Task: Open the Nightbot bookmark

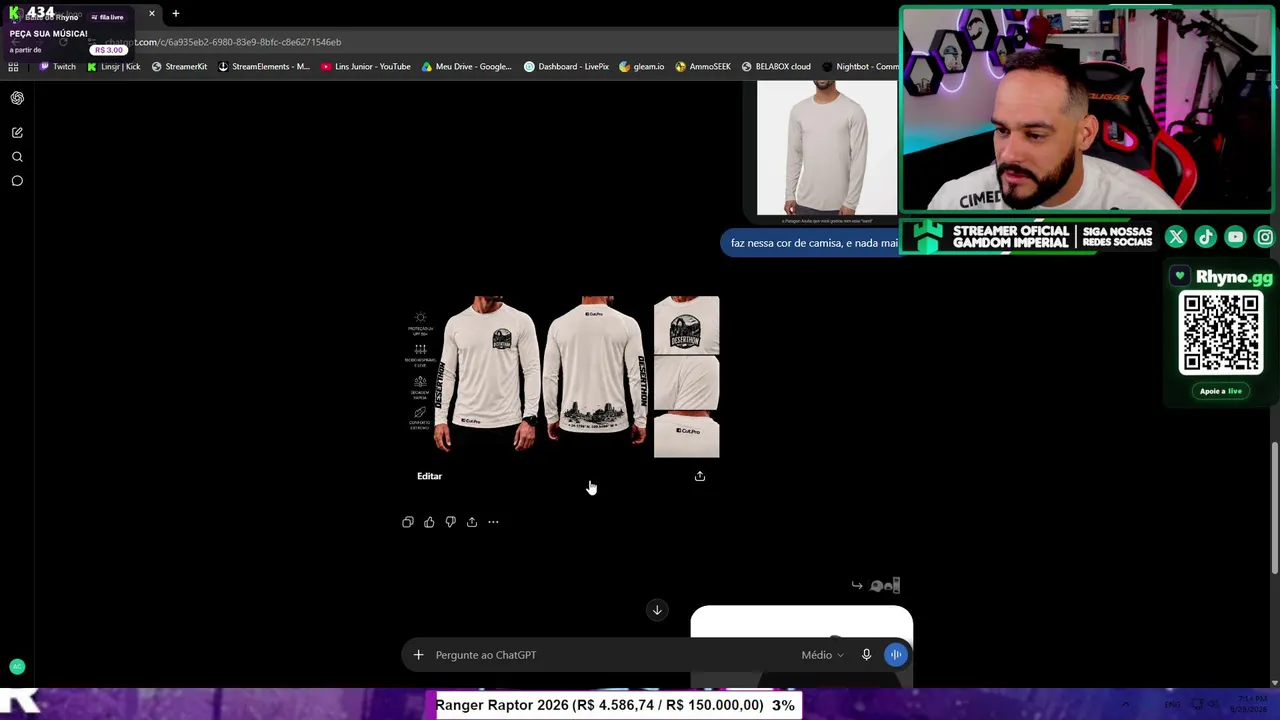Action: 859,67
